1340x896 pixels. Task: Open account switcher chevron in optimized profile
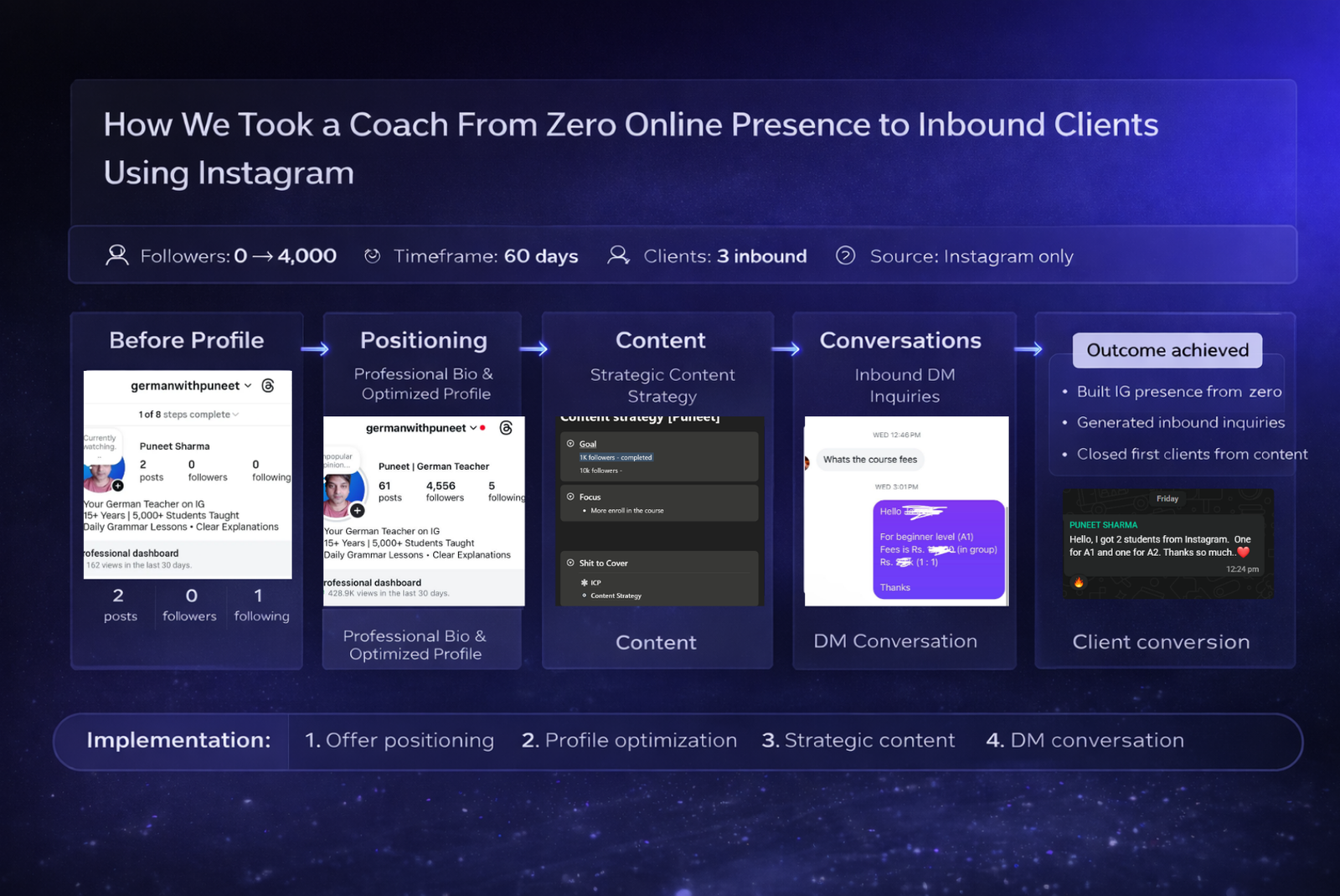(x=473, y=428)
